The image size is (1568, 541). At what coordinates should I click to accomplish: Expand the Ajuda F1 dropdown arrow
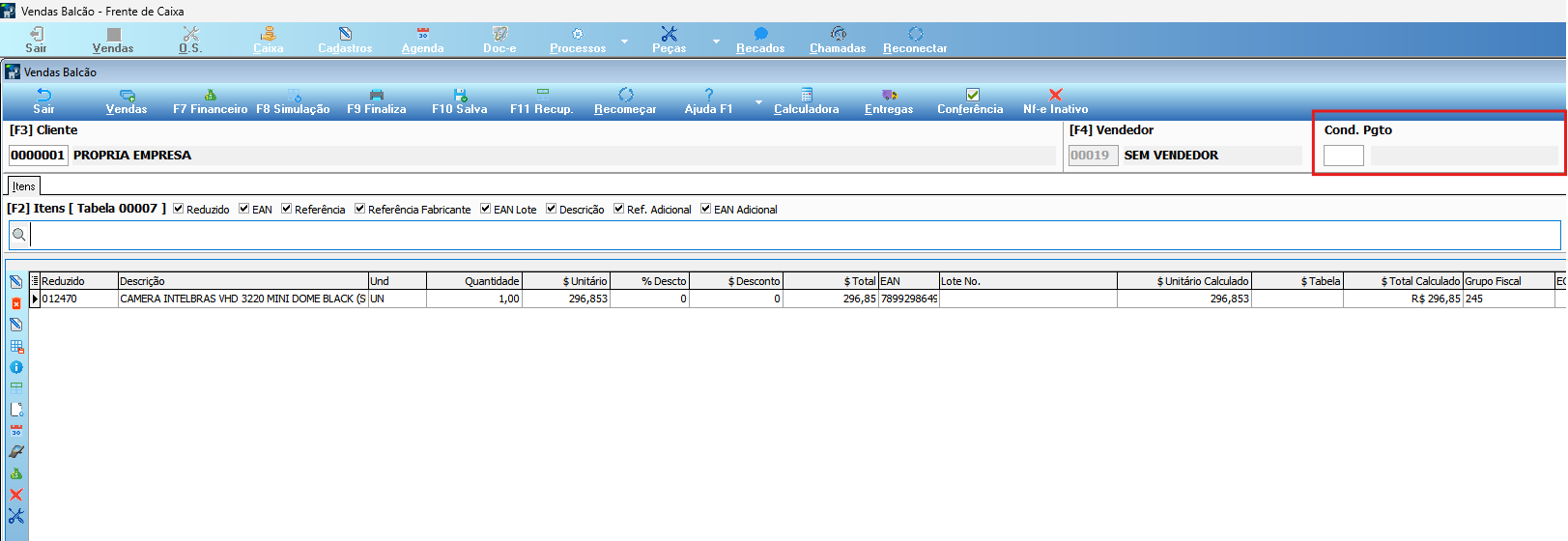click(x=758, y=102)
